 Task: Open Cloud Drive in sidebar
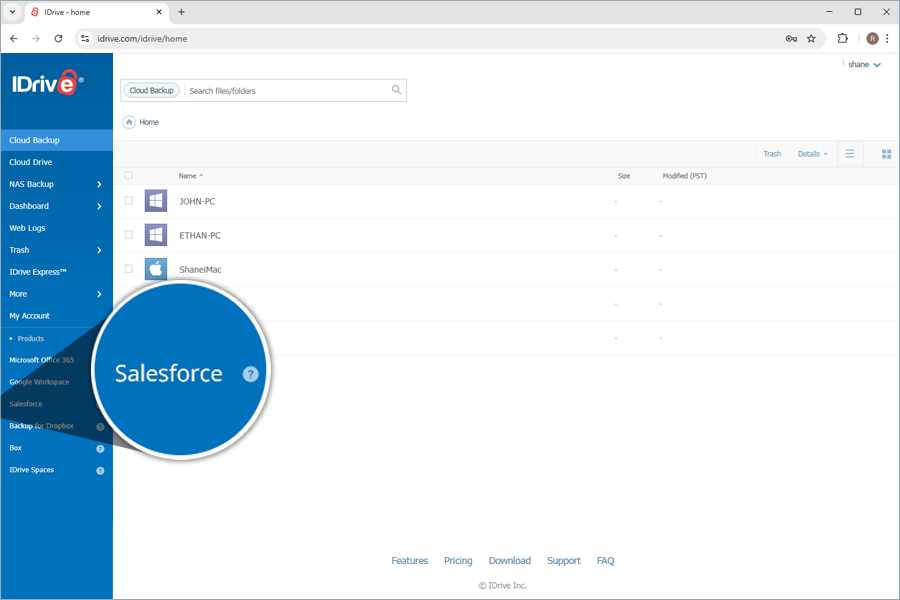31,162
